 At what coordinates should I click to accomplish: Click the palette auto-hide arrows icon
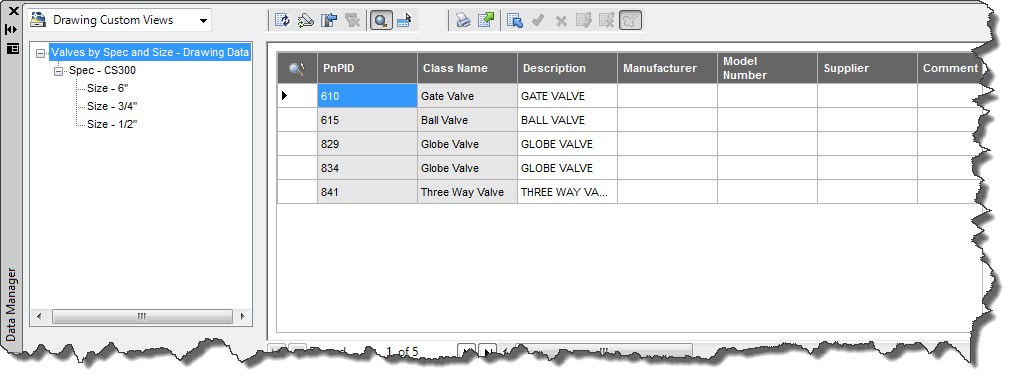pyautogui.click(x=11, y=30)
